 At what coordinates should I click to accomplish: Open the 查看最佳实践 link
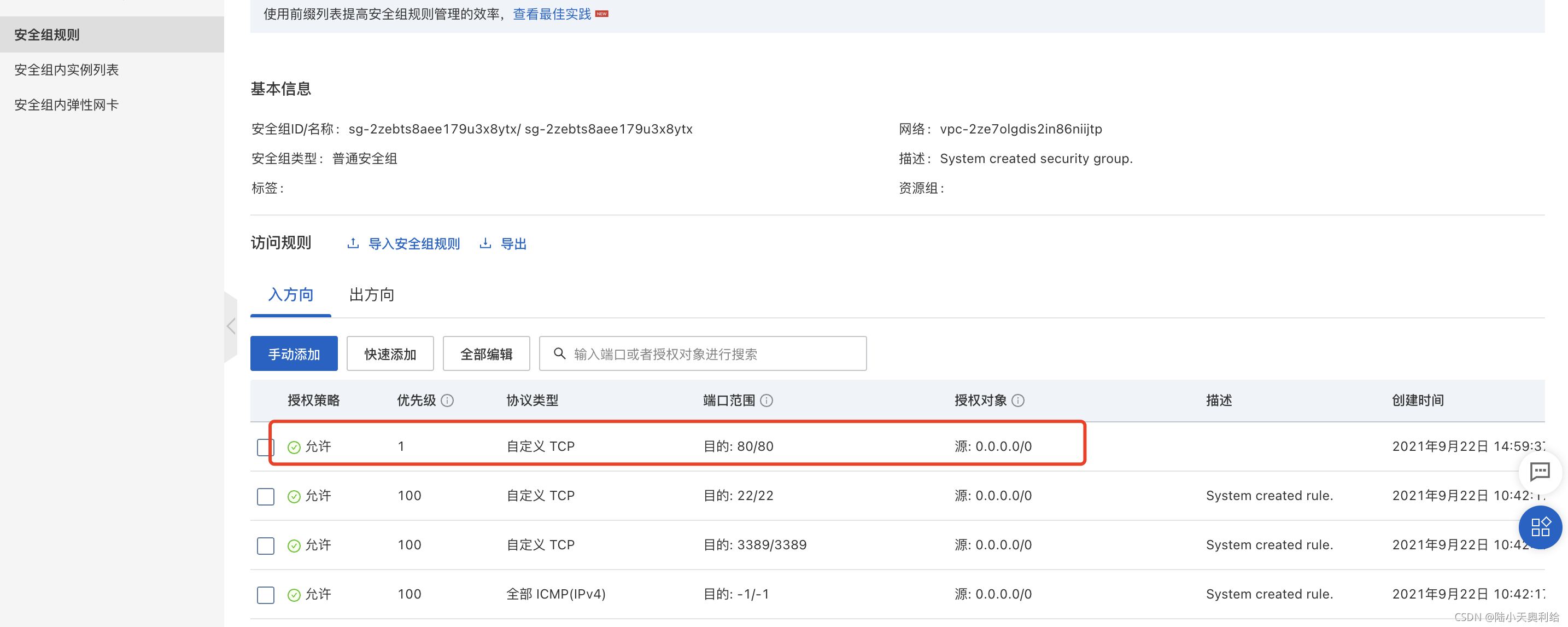pos(552,14)
